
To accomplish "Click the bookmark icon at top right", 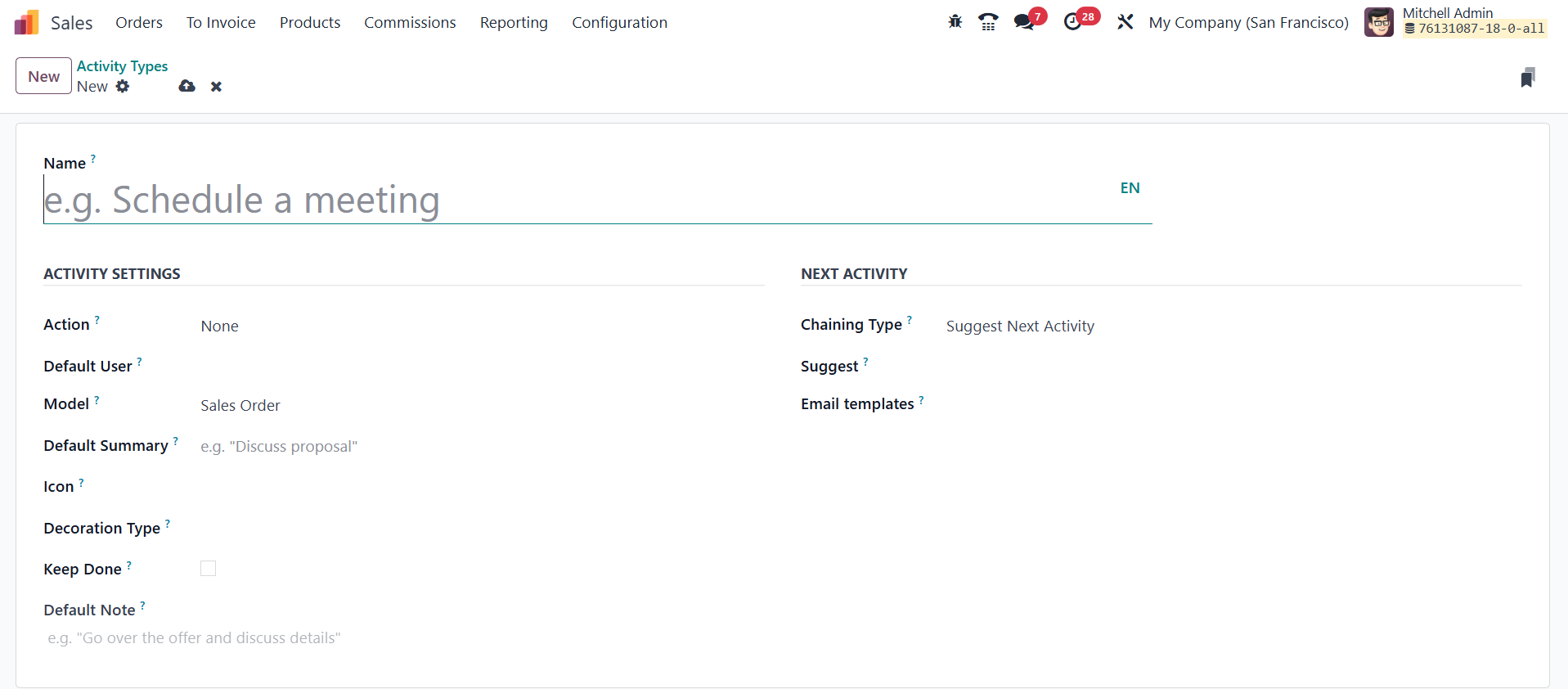I will [x=1527, y=78].
